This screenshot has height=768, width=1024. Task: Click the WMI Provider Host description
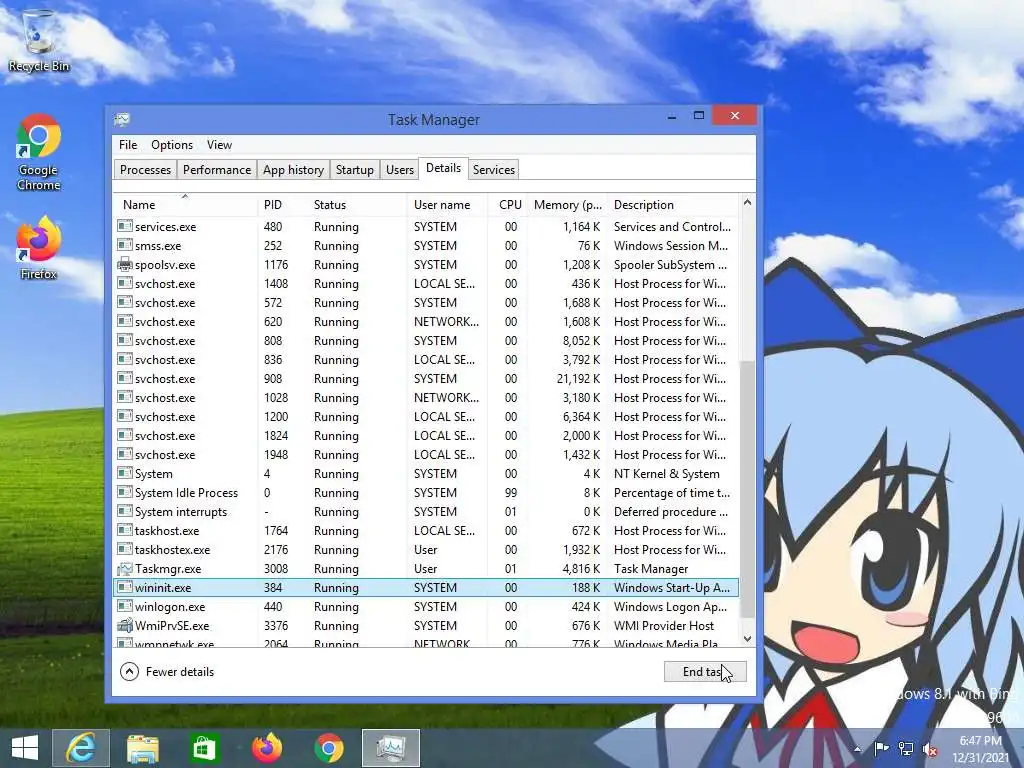664,626
